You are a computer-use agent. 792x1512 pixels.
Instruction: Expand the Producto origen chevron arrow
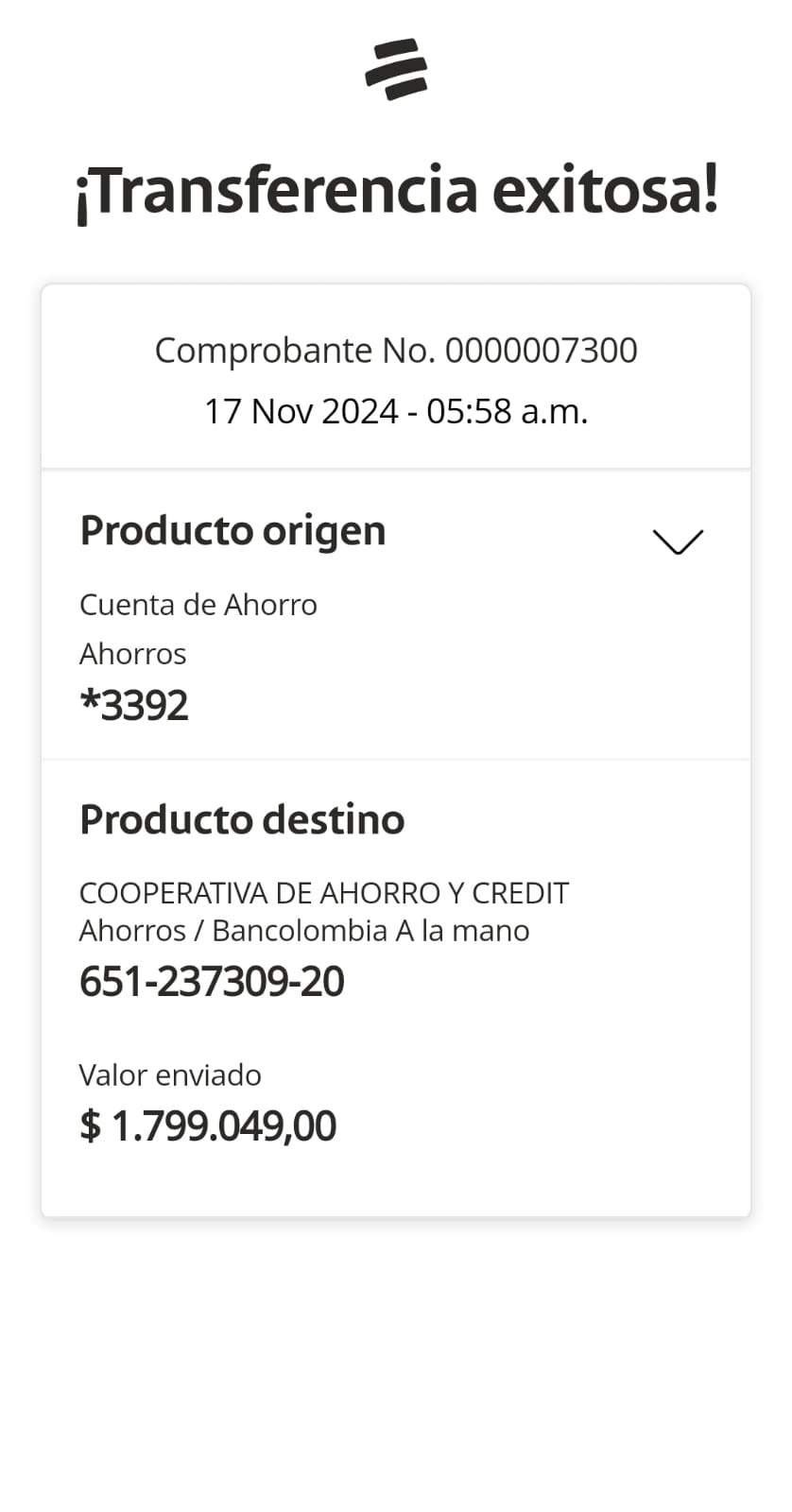(678, 541)
